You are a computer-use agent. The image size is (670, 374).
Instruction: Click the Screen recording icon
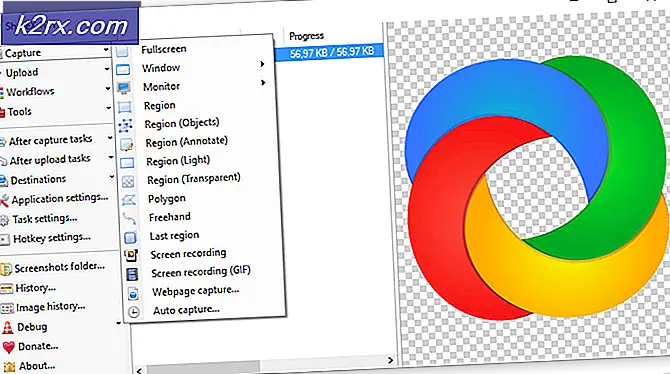coord(131,255)
